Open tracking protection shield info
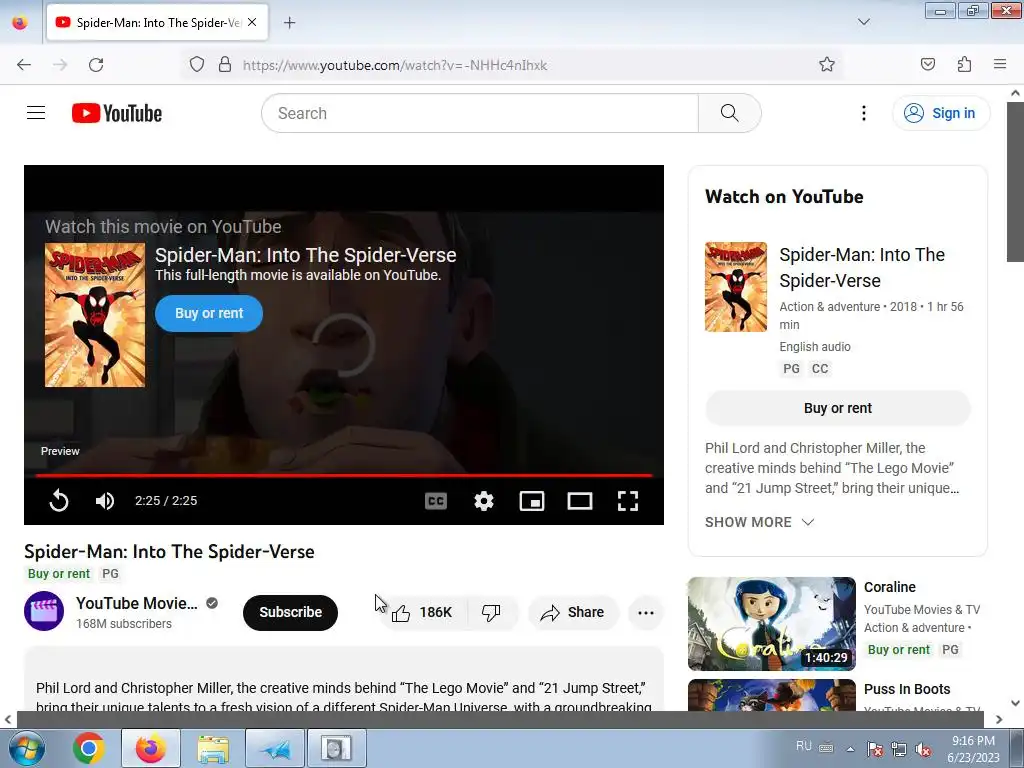 tap(197, 65)
